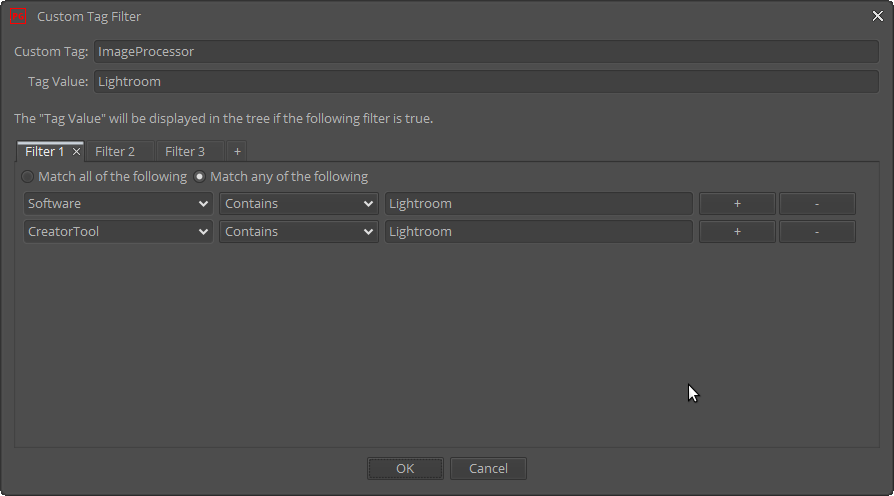Click Lightroom value field in Software row
The image size is (894, 496).
(x=539, y=204)
